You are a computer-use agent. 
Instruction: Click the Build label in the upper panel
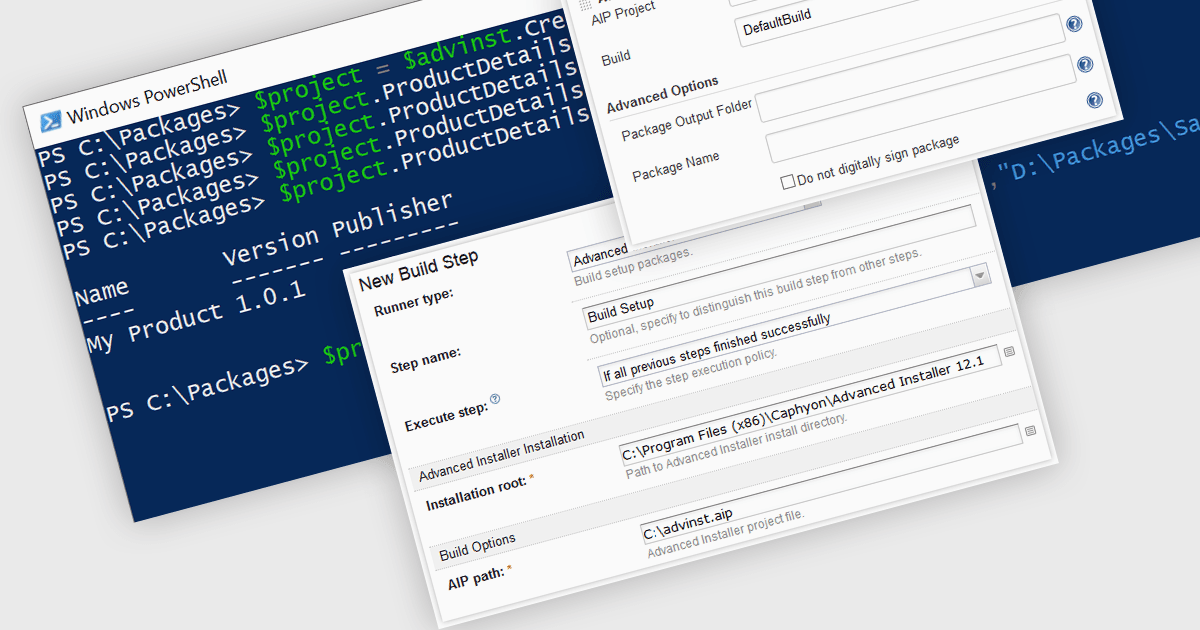point(616,58)
